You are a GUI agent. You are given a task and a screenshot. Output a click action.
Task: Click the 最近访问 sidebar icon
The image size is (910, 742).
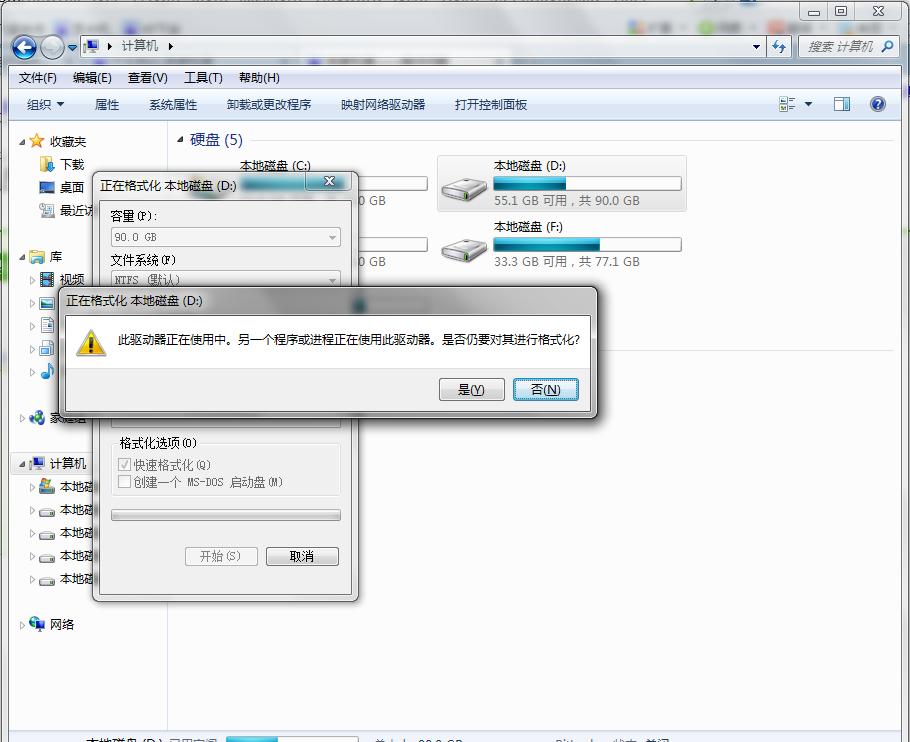pos(47,211)
